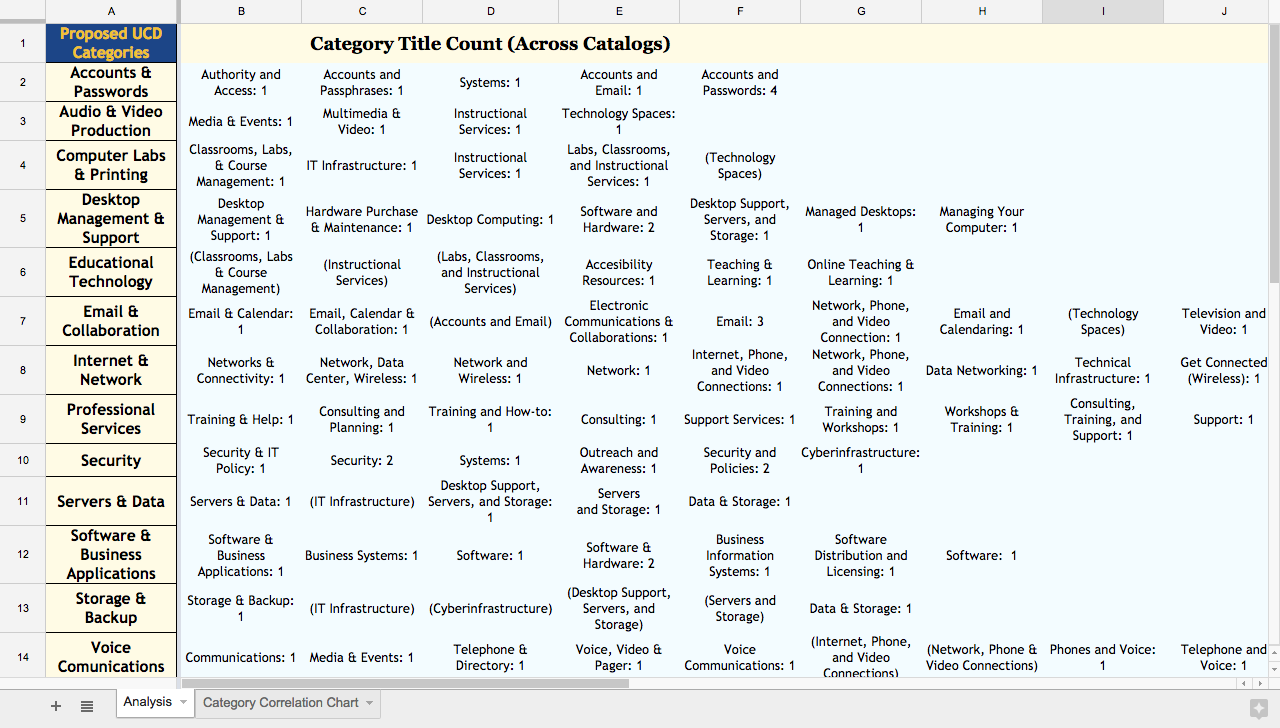
Task: Select column D header
Action: tap(490, 11)
